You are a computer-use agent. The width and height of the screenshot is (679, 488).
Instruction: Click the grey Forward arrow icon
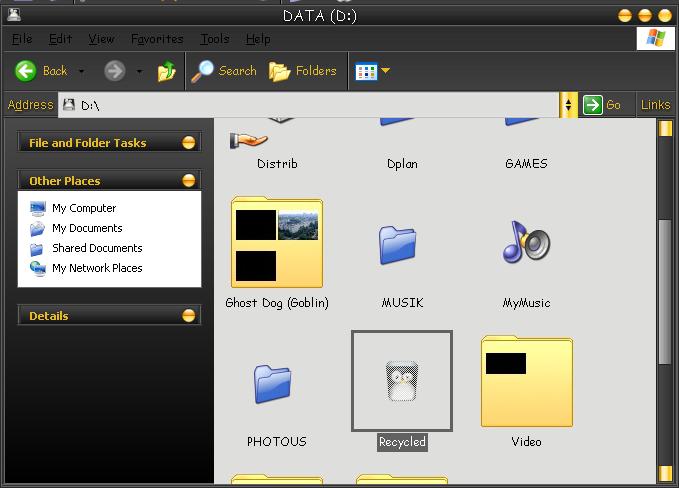point(115,71)
